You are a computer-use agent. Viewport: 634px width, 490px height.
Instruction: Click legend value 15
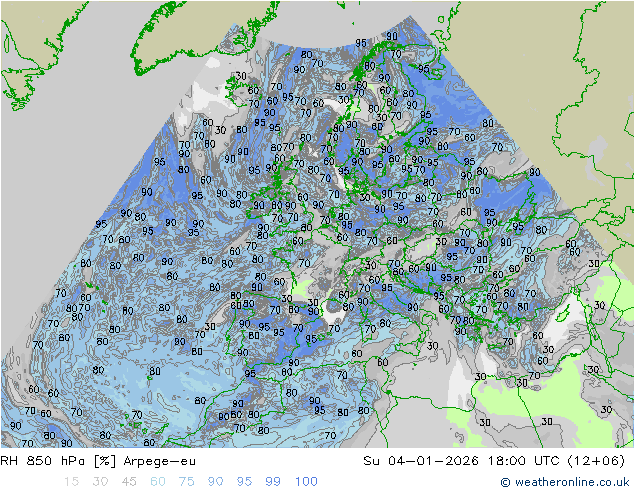[71, 482]
